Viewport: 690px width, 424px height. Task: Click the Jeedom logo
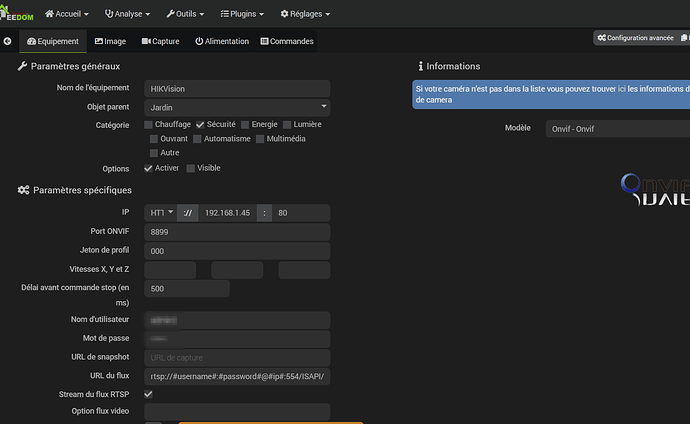pos(17,14)
